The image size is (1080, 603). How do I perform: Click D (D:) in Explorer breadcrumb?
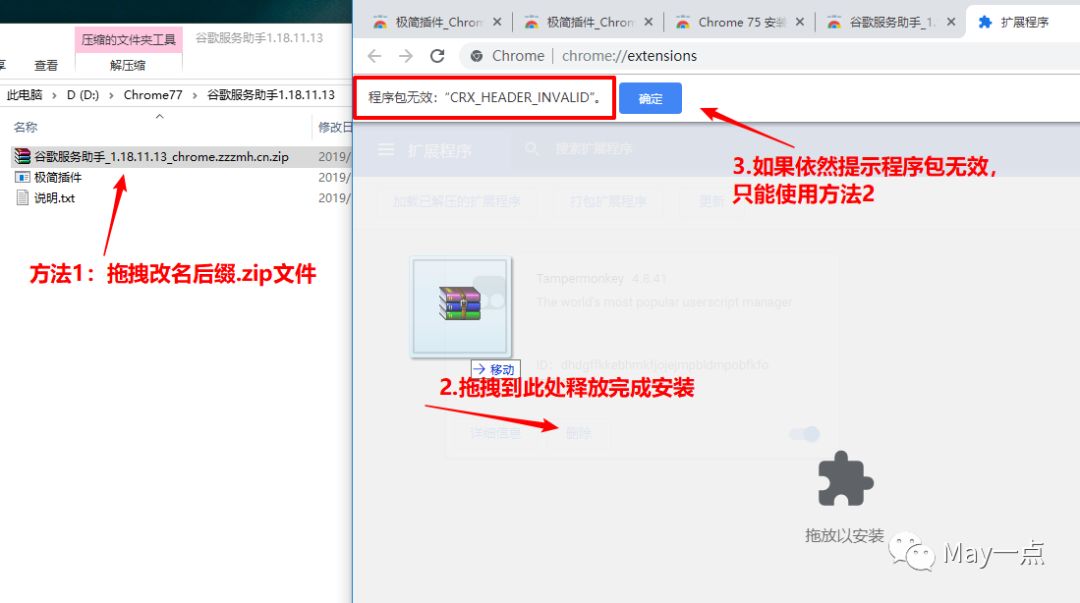coord(83,94)
